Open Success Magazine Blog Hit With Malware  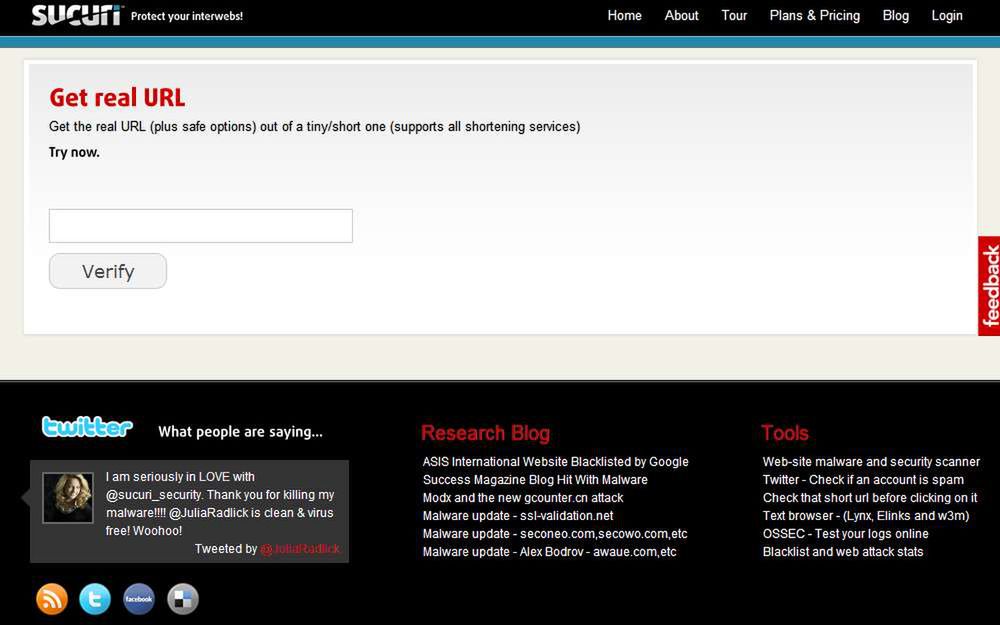(535, 480)
